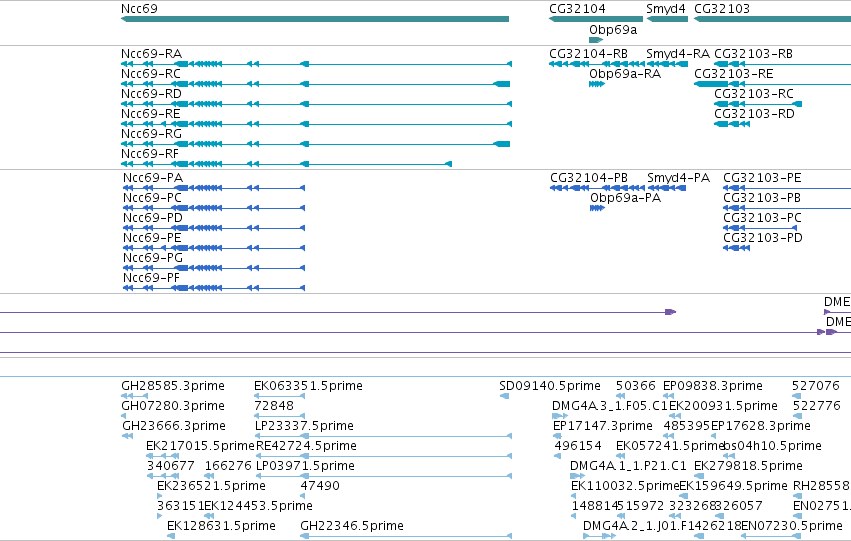Click protein CG32104-PB label
The image size is (851, 541).
coord(589,178)
